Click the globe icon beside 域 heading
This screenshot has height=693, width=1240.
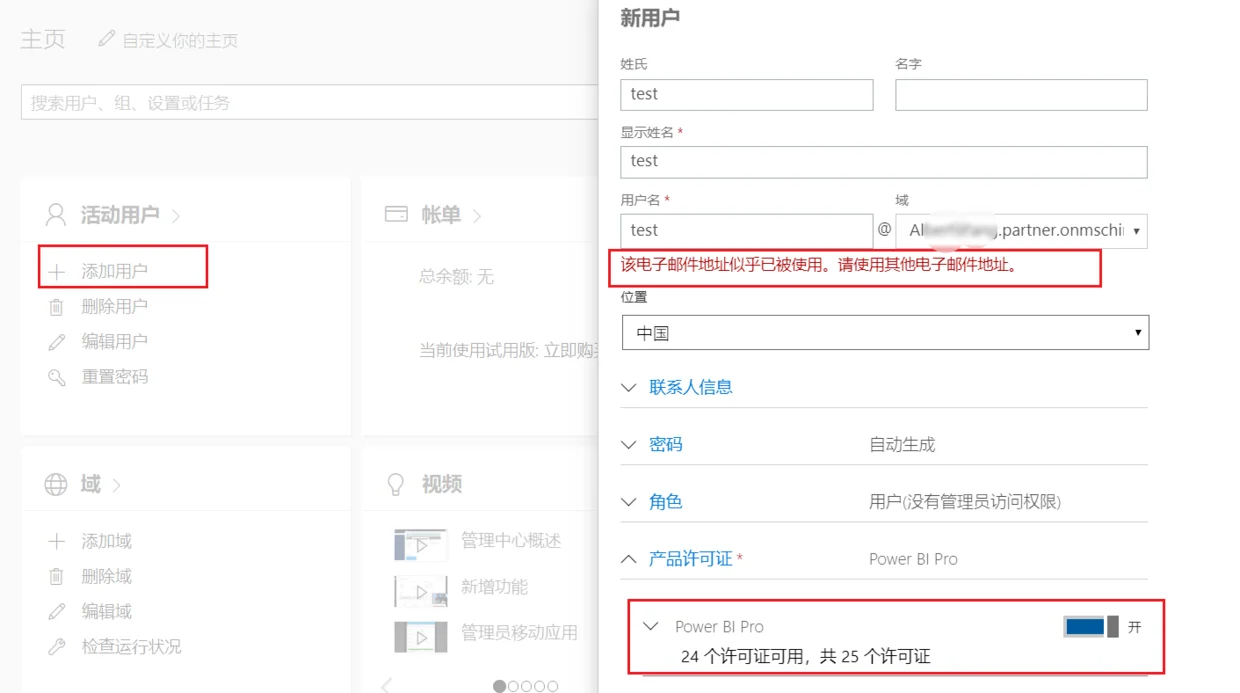(56, 485)
